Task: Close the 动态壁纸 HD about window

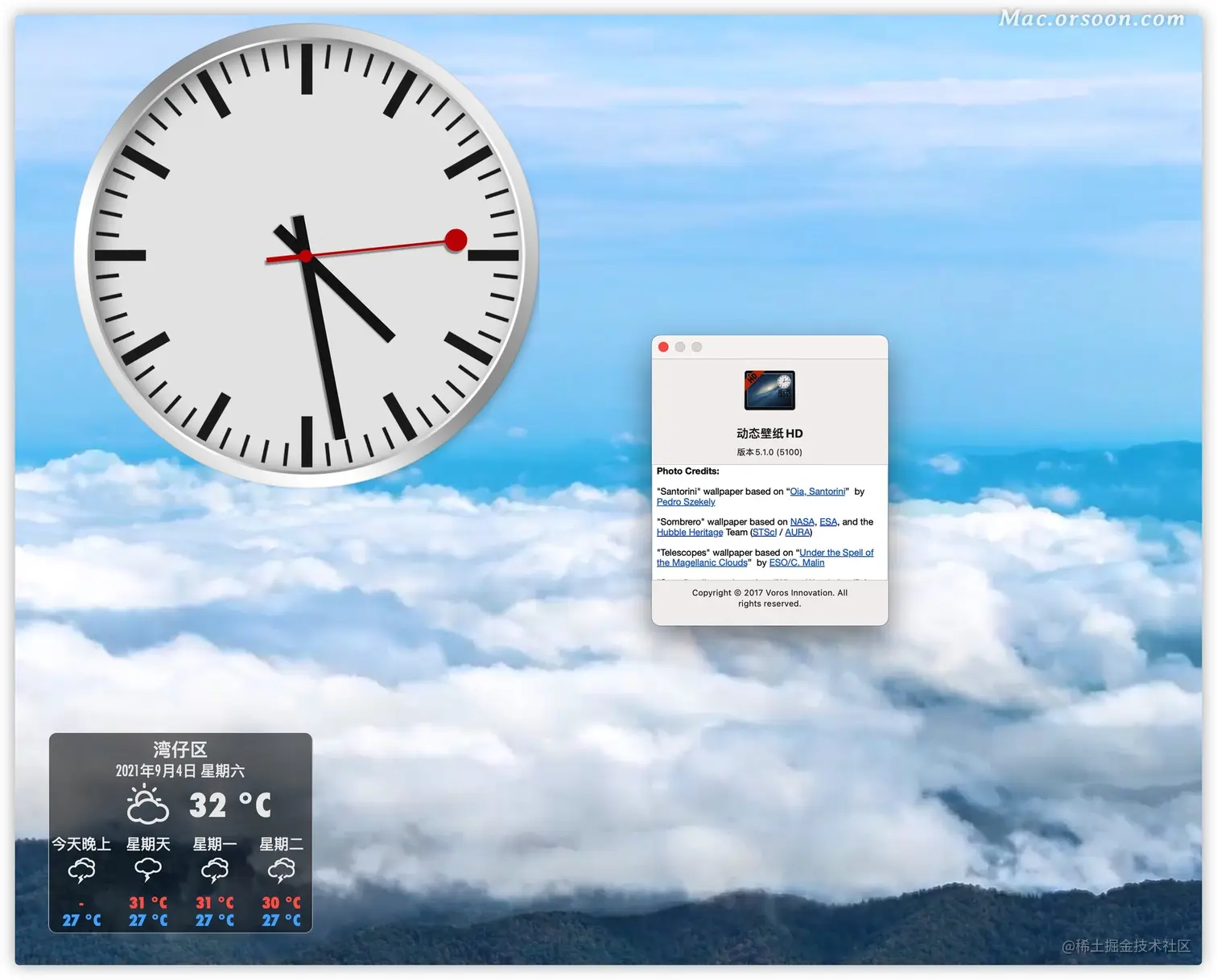Action: (663, 347)
